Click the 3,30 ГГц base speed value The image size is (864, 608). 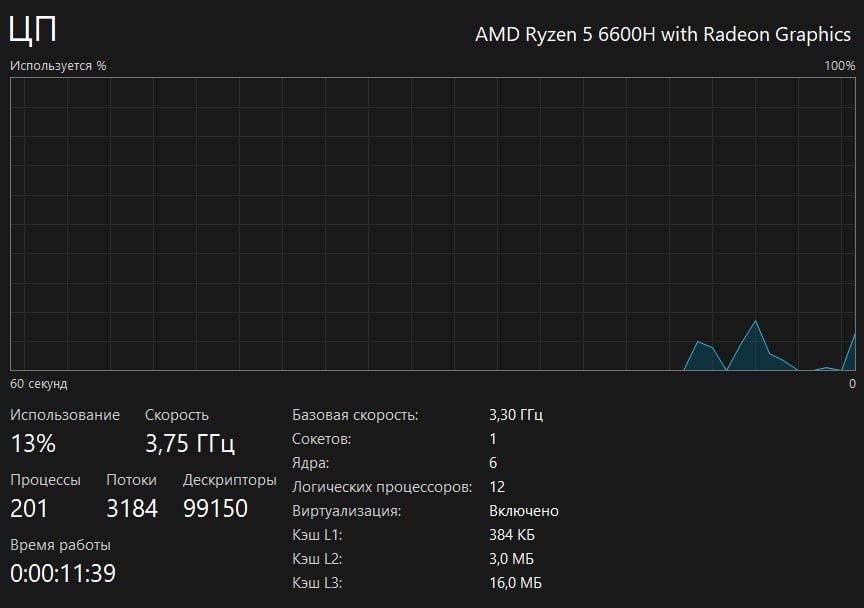[x=516, y=415]
